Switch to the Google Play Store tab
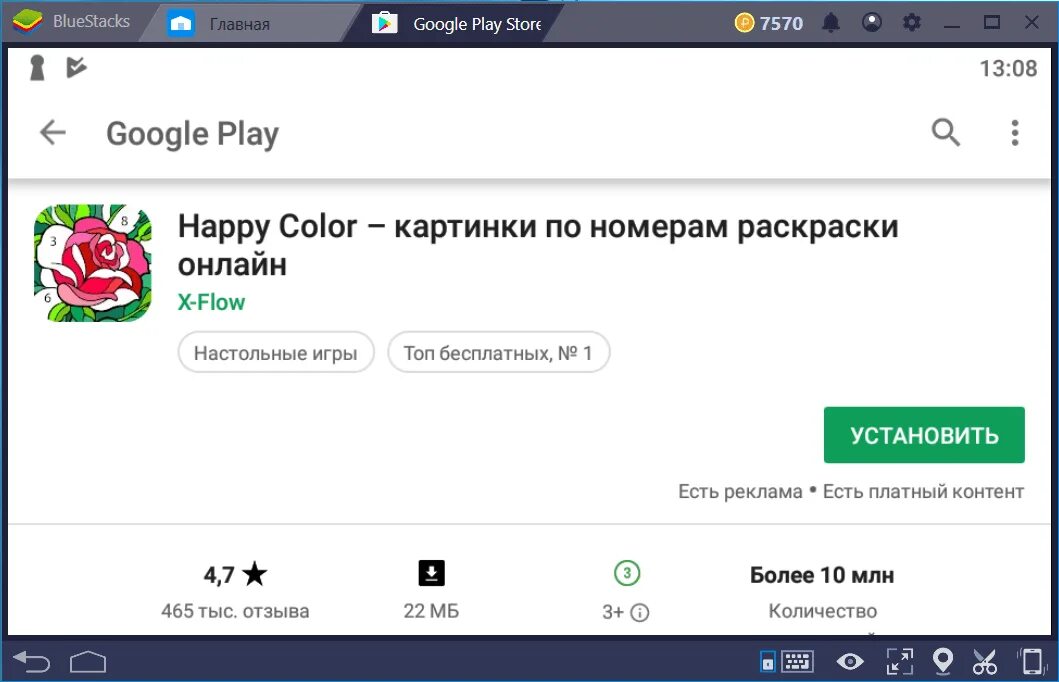 457,24
